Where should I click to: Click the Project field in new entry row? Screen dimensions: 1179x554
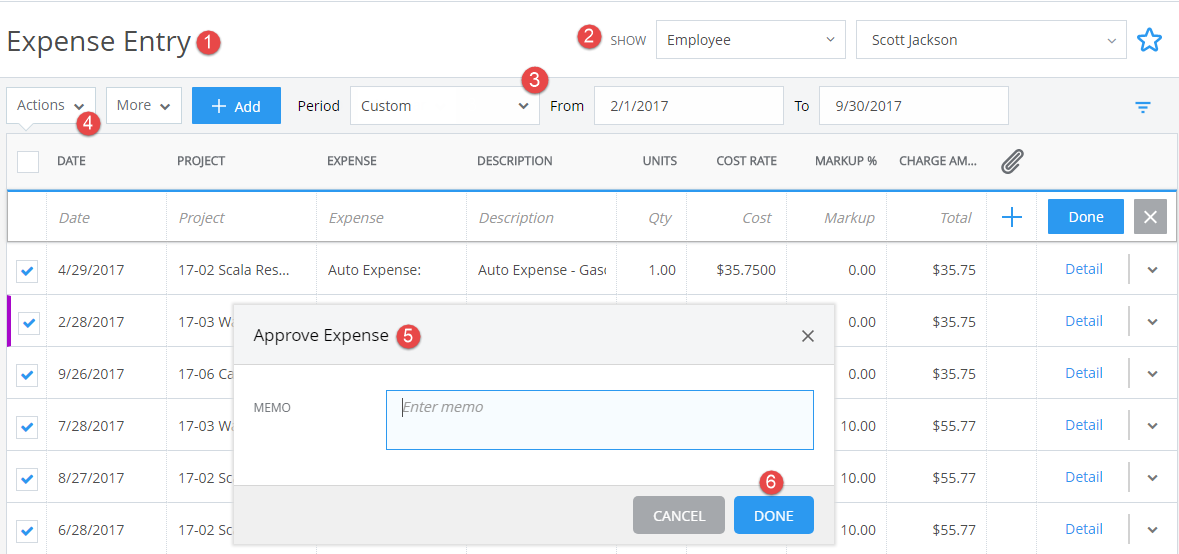(241, 217)
